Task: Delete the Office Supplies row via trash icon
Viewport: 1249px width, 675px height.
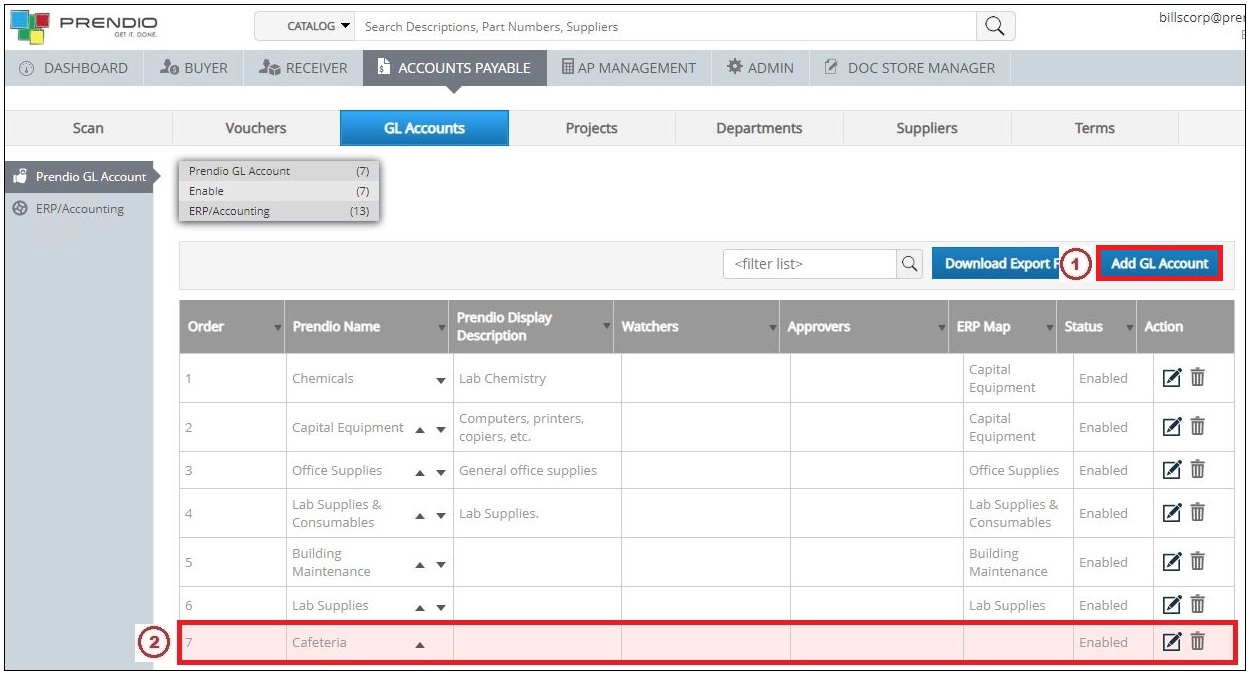Action: 1197,470
